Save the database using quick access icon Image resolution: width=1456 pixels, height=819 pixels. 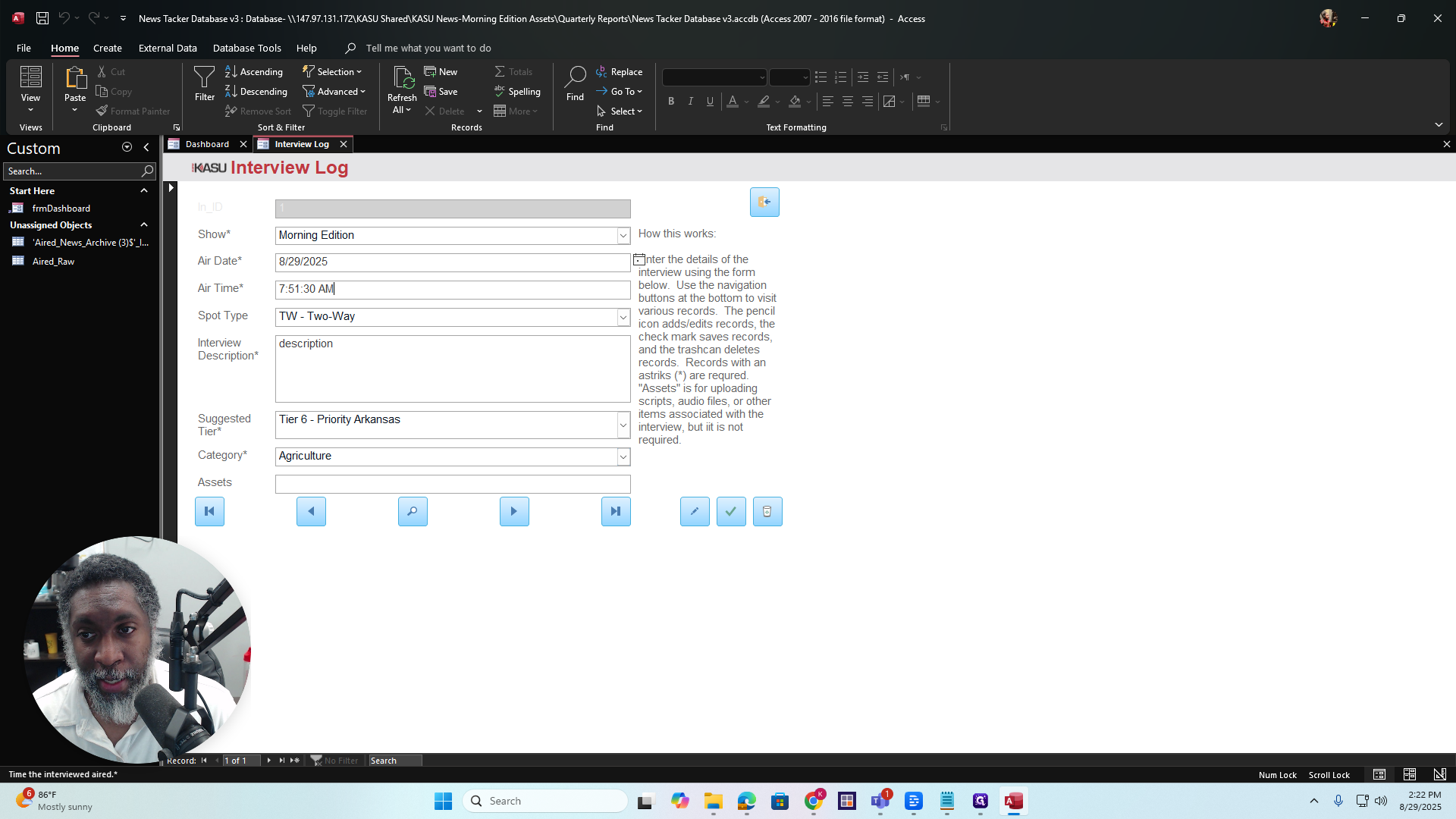click(x=42, y=17)
